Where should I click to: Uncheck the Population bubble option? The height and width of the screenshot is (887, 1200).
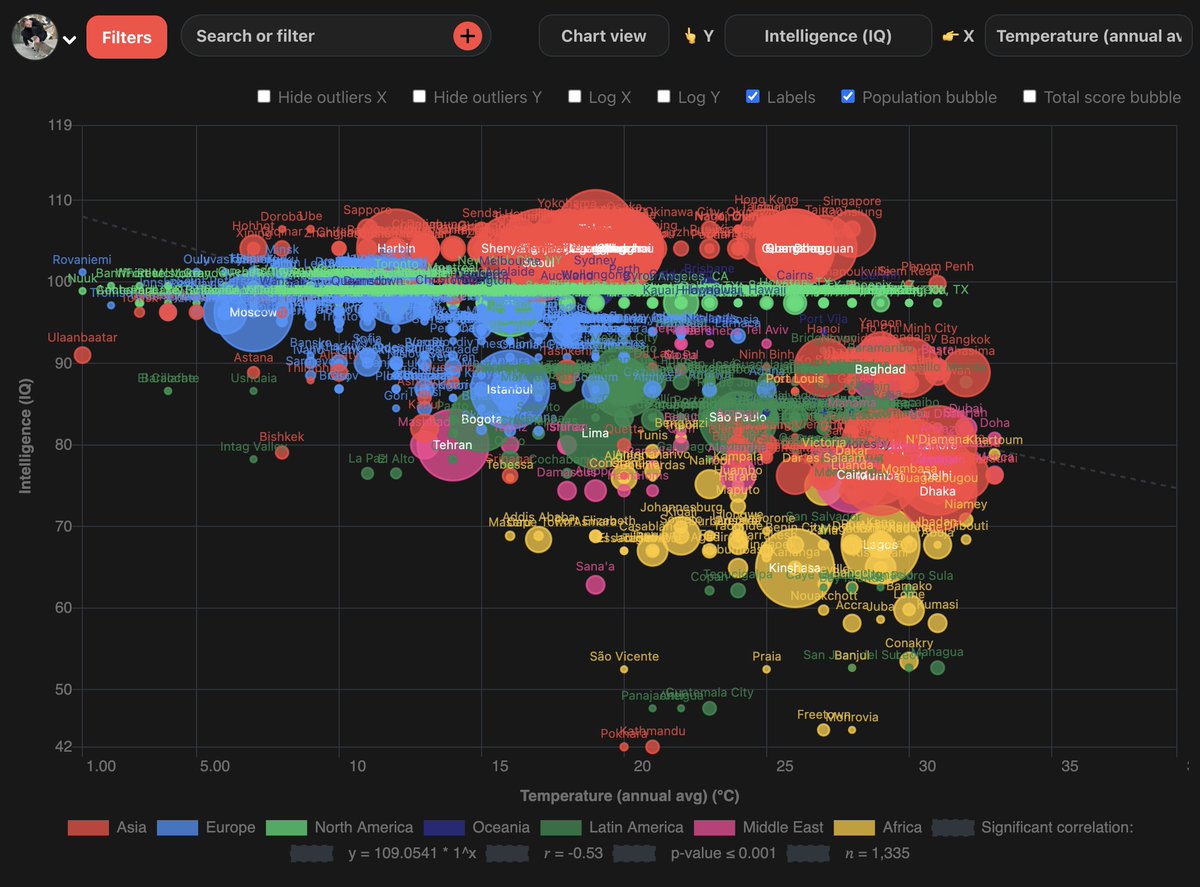[848, 96]
